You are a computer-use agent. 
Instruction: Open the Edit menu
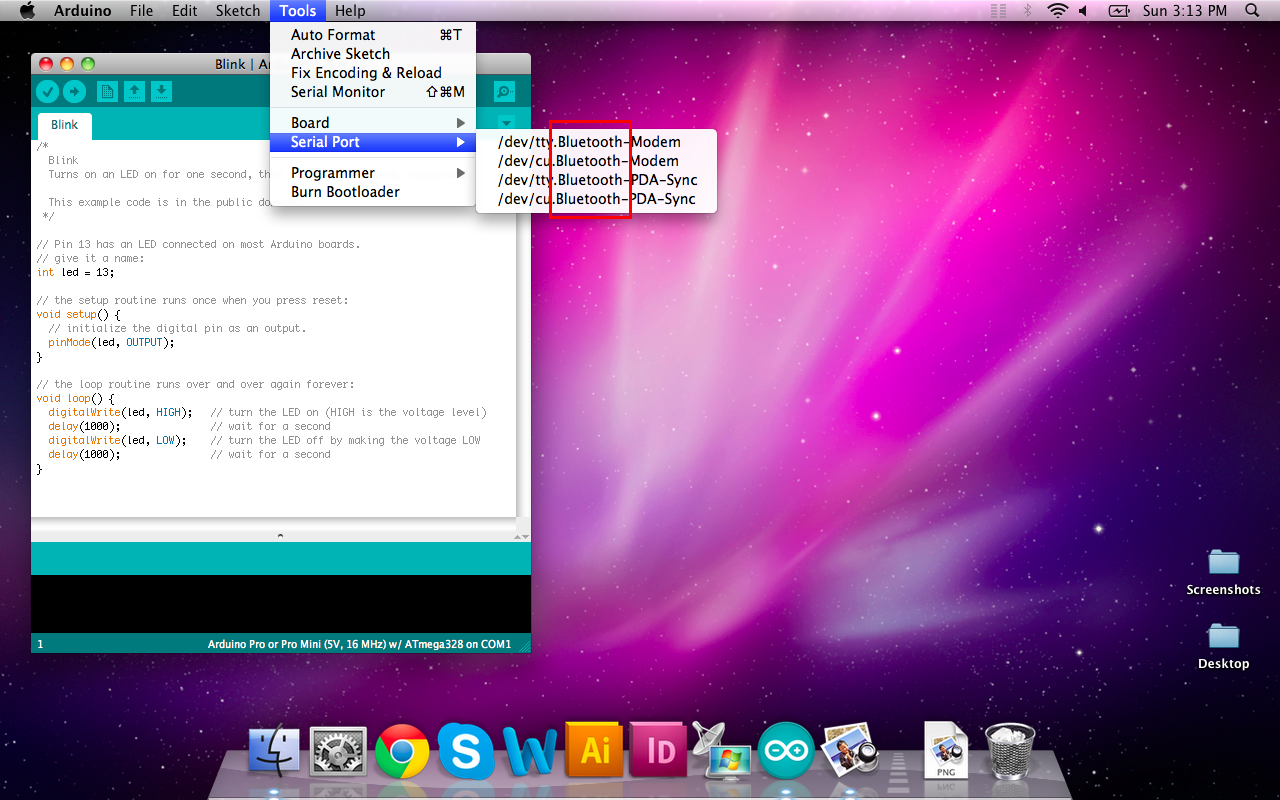(184, 11)
